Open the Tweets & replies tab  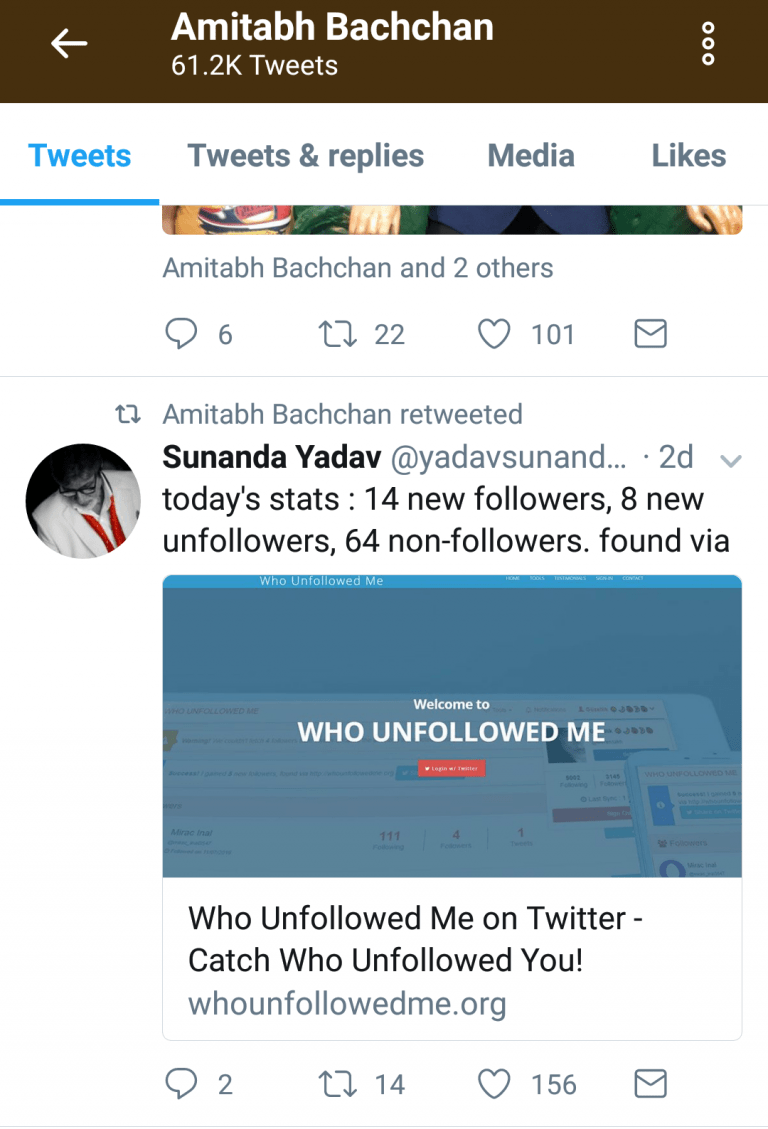(306, 156)
